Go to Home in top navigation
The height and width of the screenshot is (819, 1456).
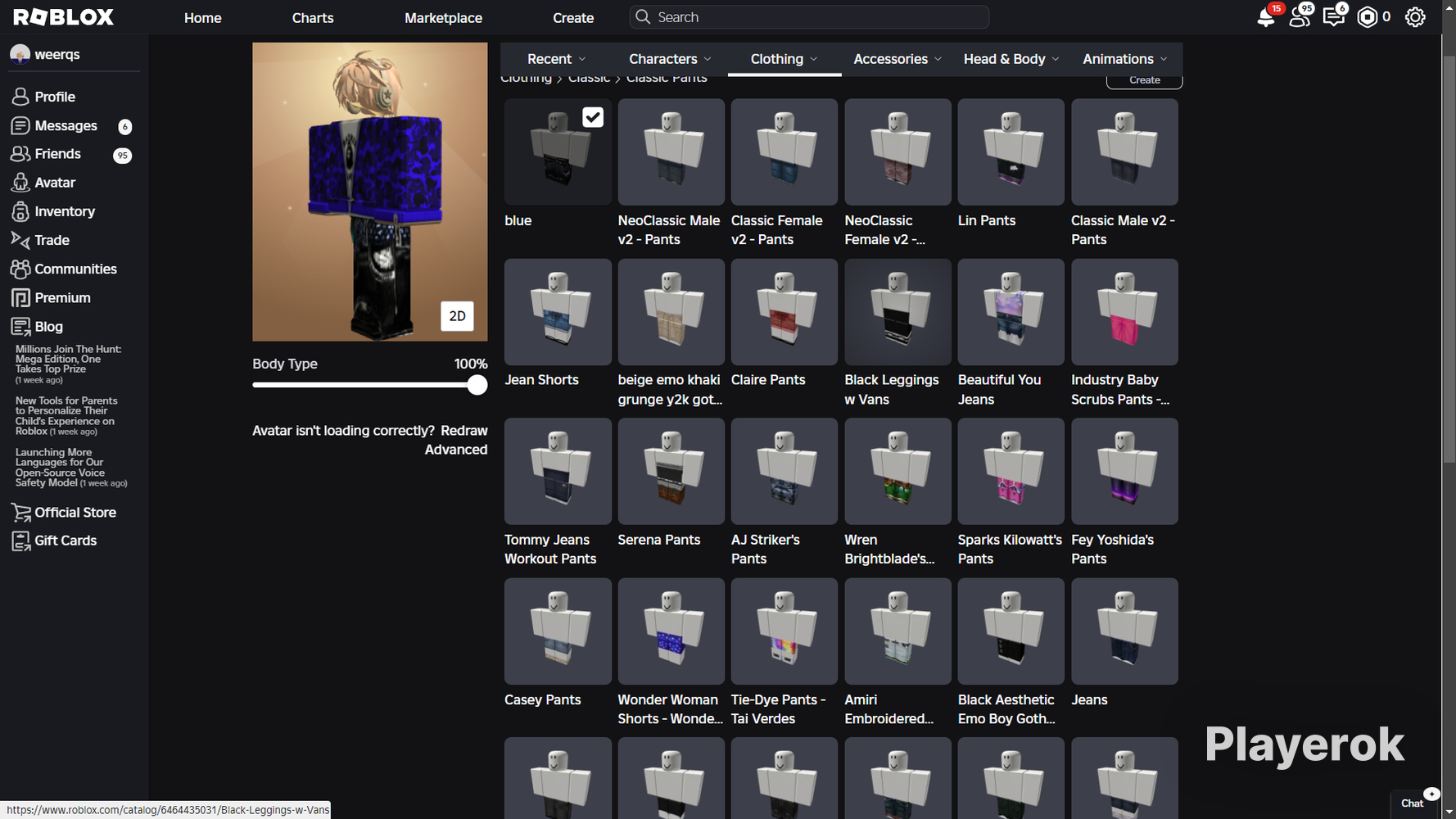click(202, 17)
